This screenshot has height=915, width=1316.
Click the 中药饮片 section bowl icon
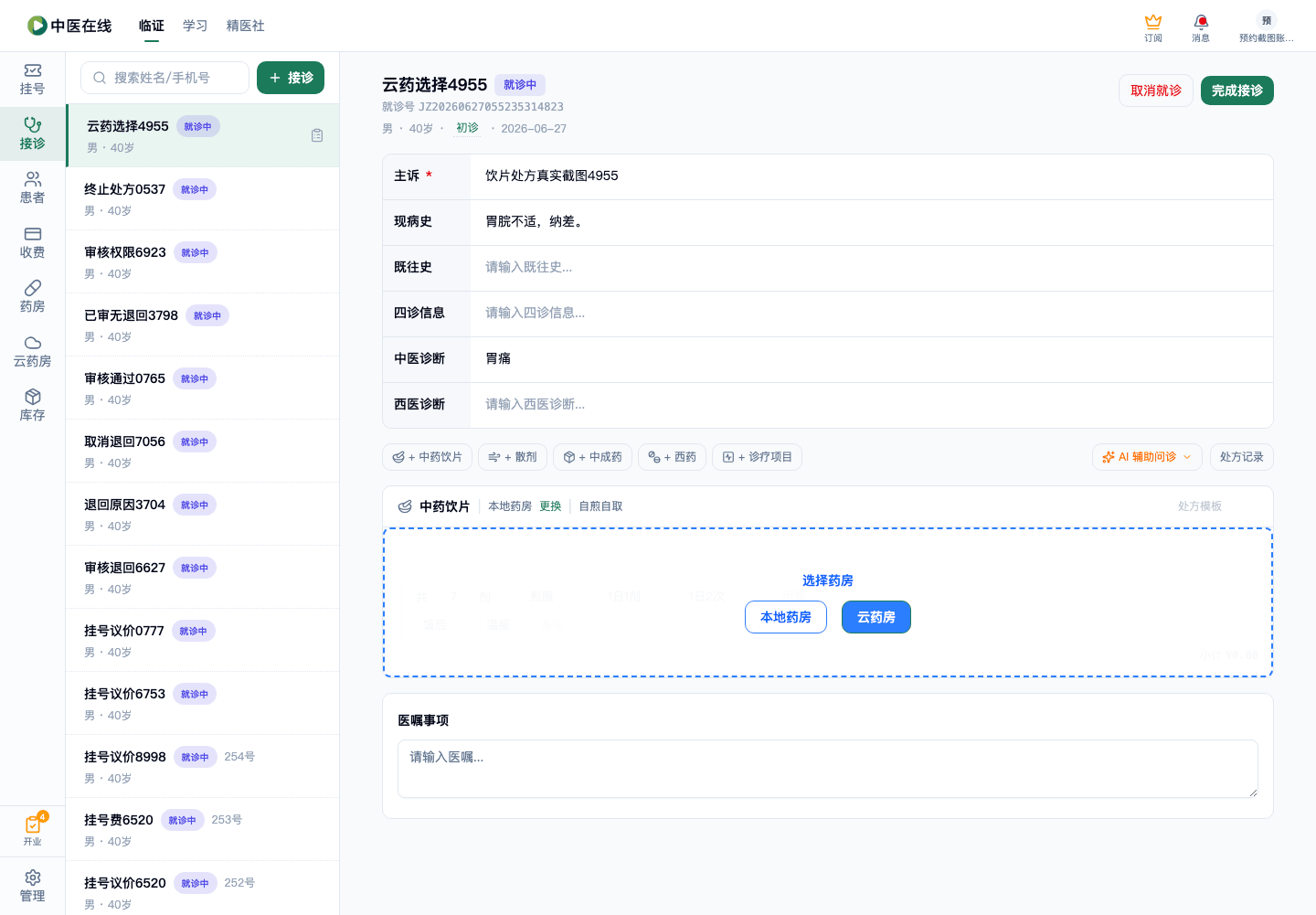click(x=405, y=506)
